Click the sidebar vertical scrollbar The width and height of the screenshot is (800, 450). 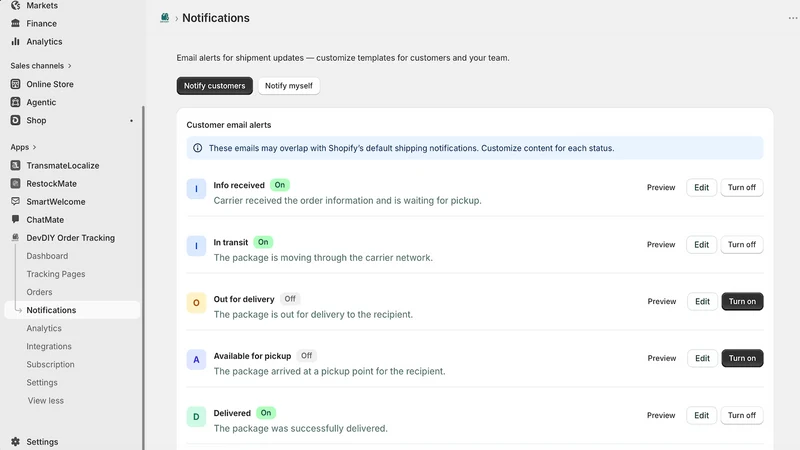click(143, 278)
